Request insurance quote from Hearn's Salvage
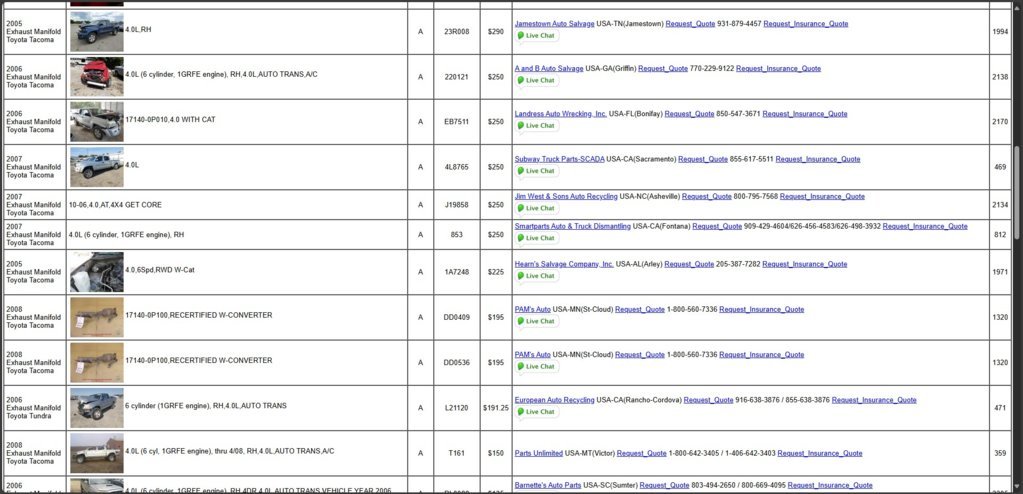Viewport: 1023px width, 494px height. [804, 264]
